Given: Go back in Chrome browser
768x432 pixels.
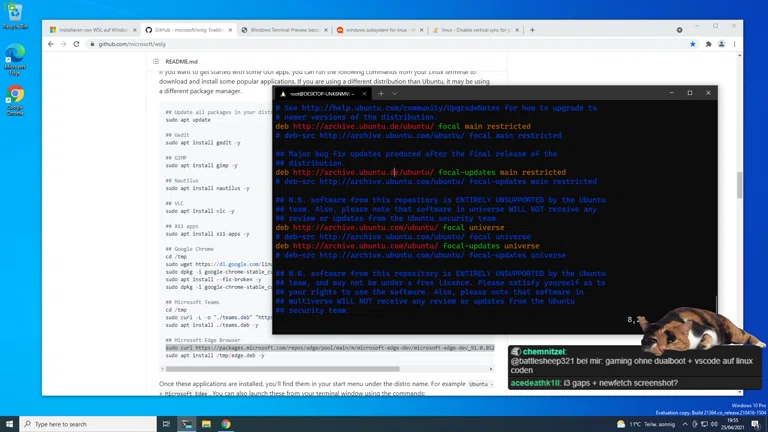Looking at the screenshot, I should pyautogui.click(x=51, y=44).
